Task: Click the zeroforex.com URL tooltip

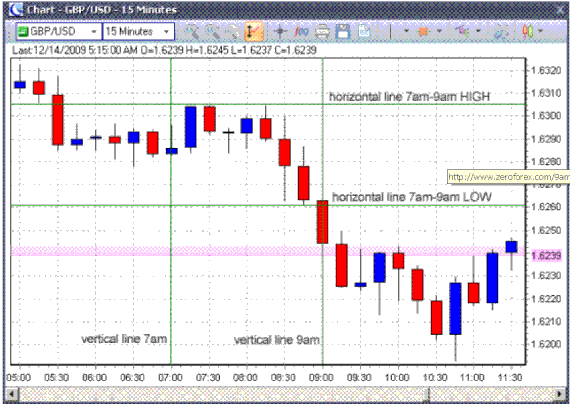Action: coord(508,177)
